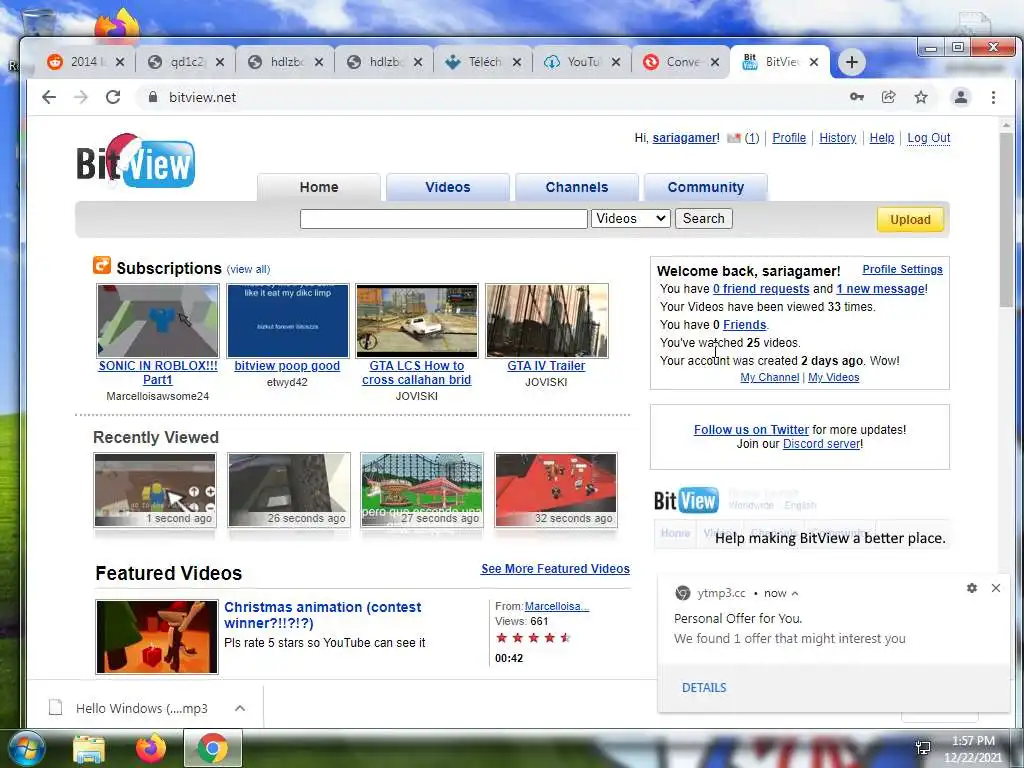The height and width of the screenshot is (768, 1024).
Task: Close the Téléch tab
Action: pos(517,62)
